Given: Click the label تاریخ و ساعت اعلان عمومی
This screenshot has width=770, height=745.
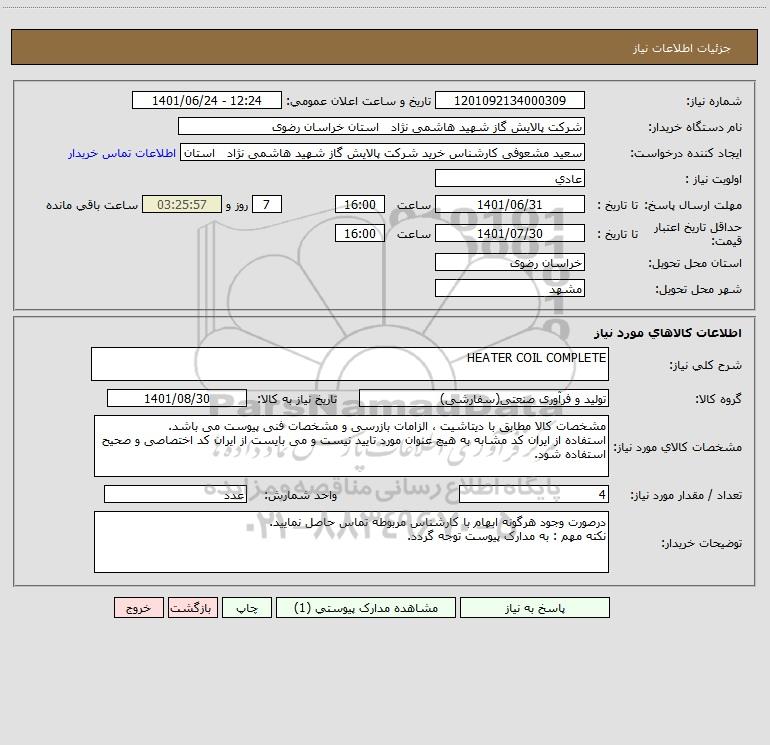Looking at the screenshot, I should (x=358, y=101).
